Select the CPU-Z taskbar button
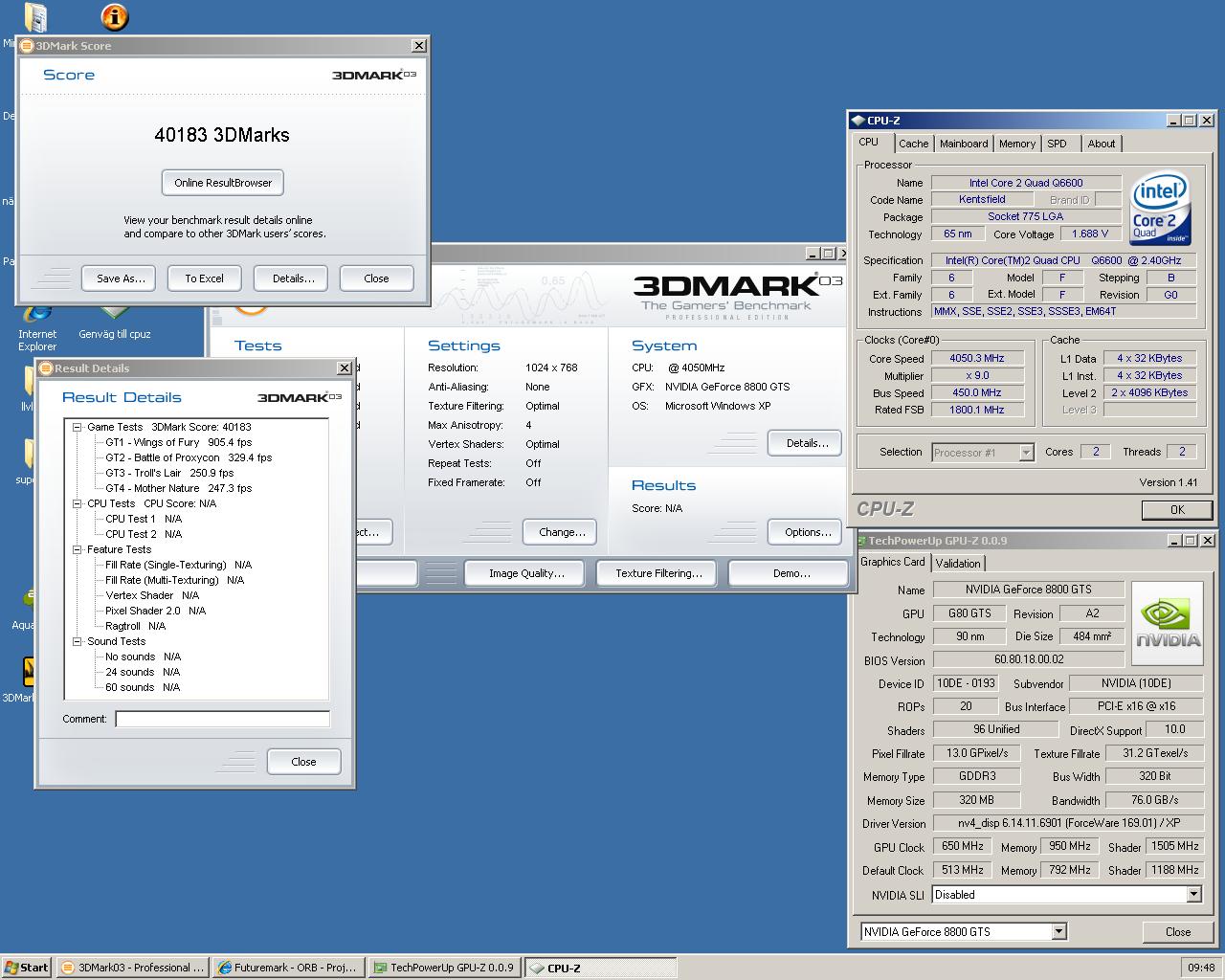The image size is (1225, 980). tap(600, 968)
